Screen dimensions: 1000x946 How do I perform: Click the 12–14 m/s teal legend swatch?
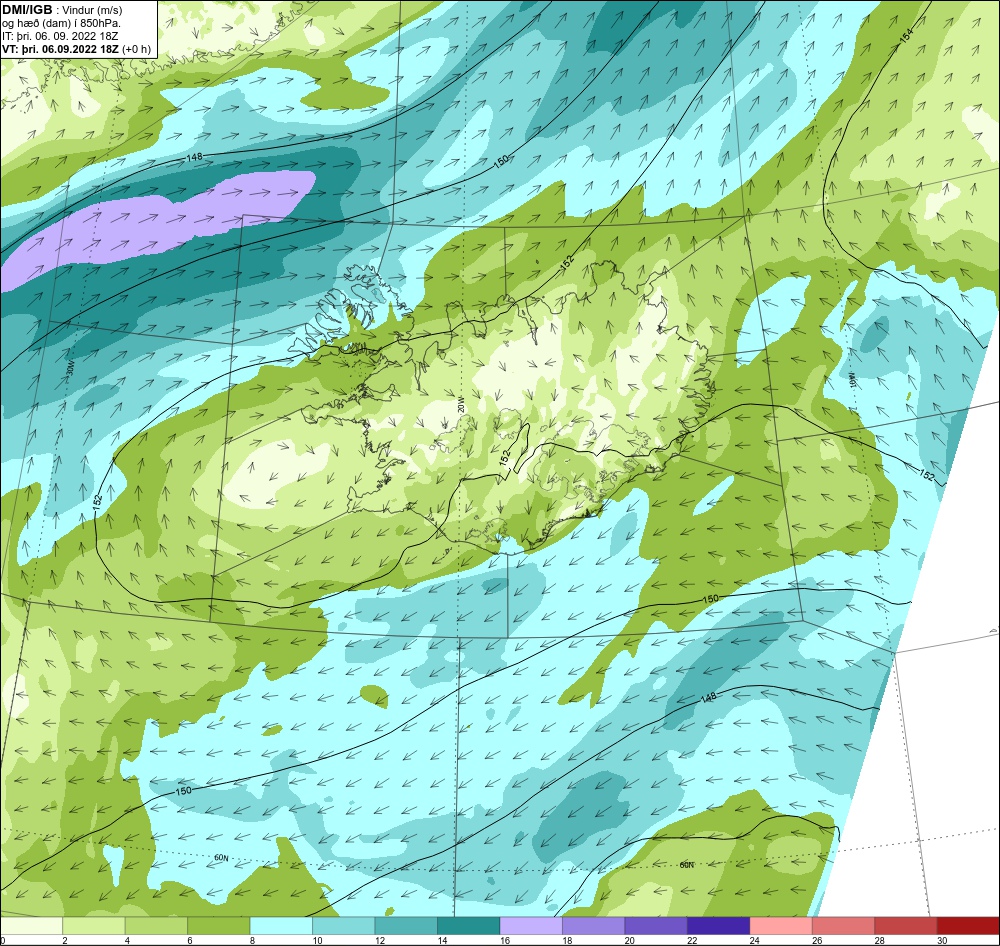pos(406,926)
